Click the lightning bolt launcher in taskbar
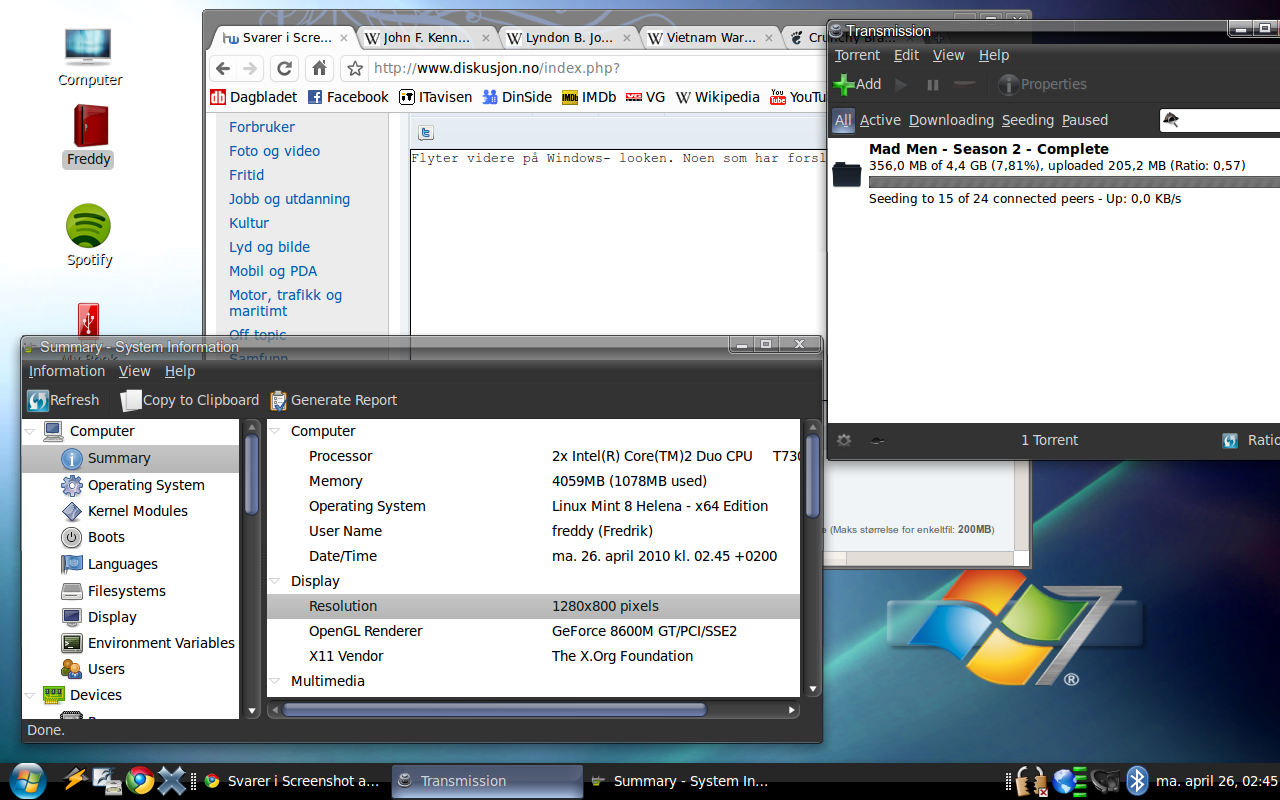Screen dimensions: 1280x800 (75, 780)
